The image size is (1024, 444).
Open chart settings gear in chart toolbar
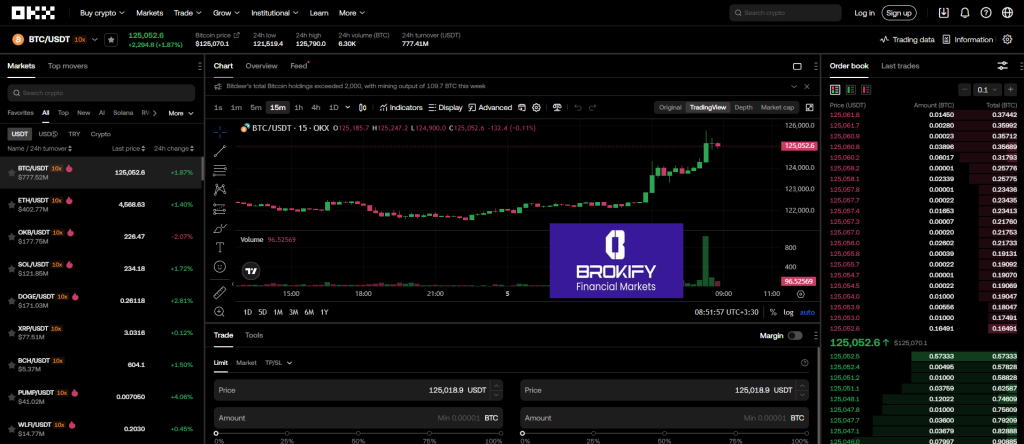pyautogui.click(x=536, y=107)
